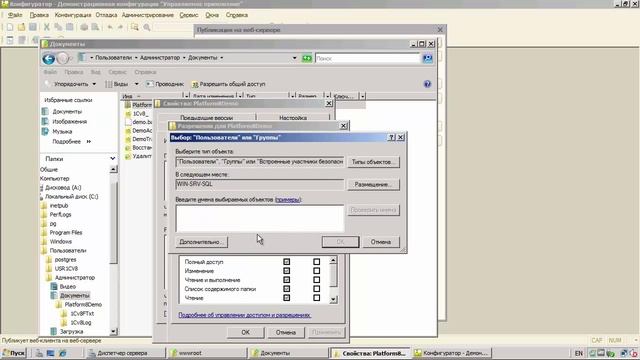640x360 pixels.
Task: Click the Музыка icon in favorite links
Action: pos(45,131)
